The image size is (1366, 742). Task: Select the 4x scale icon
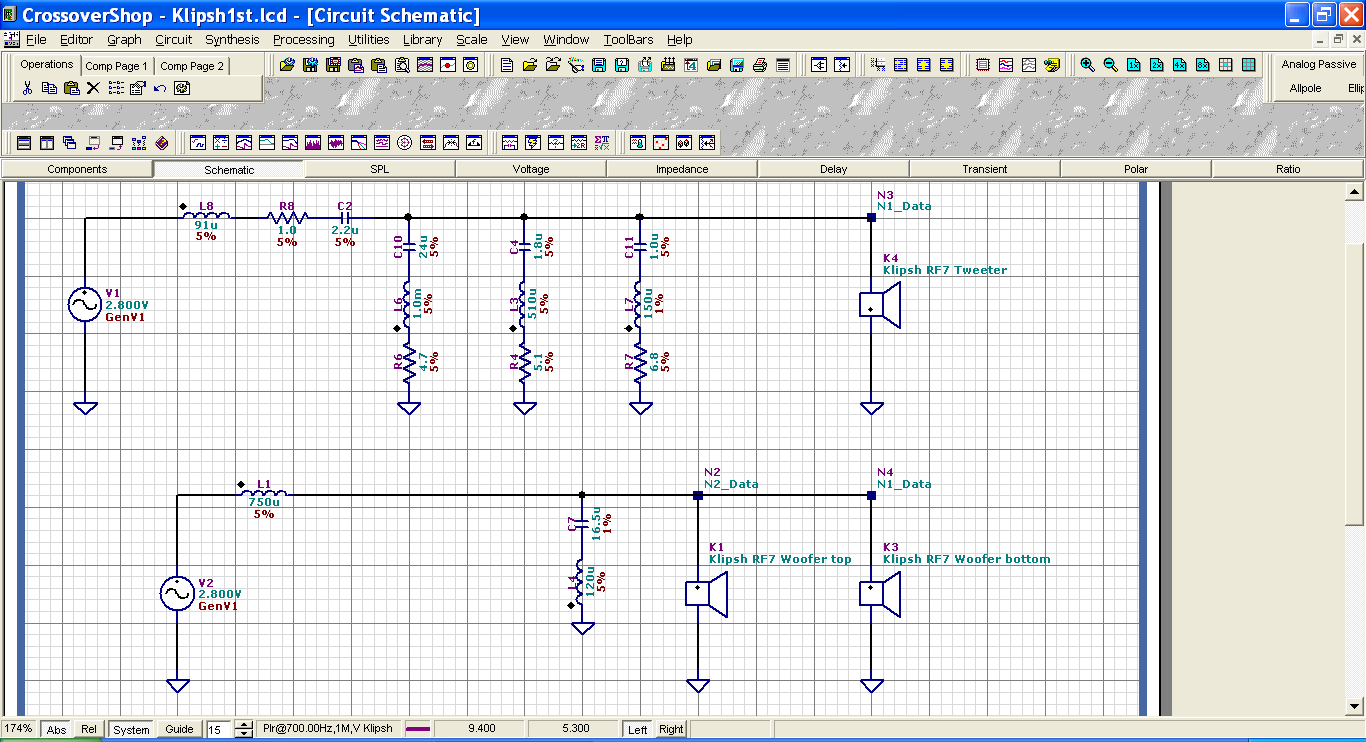(1179, 65)
